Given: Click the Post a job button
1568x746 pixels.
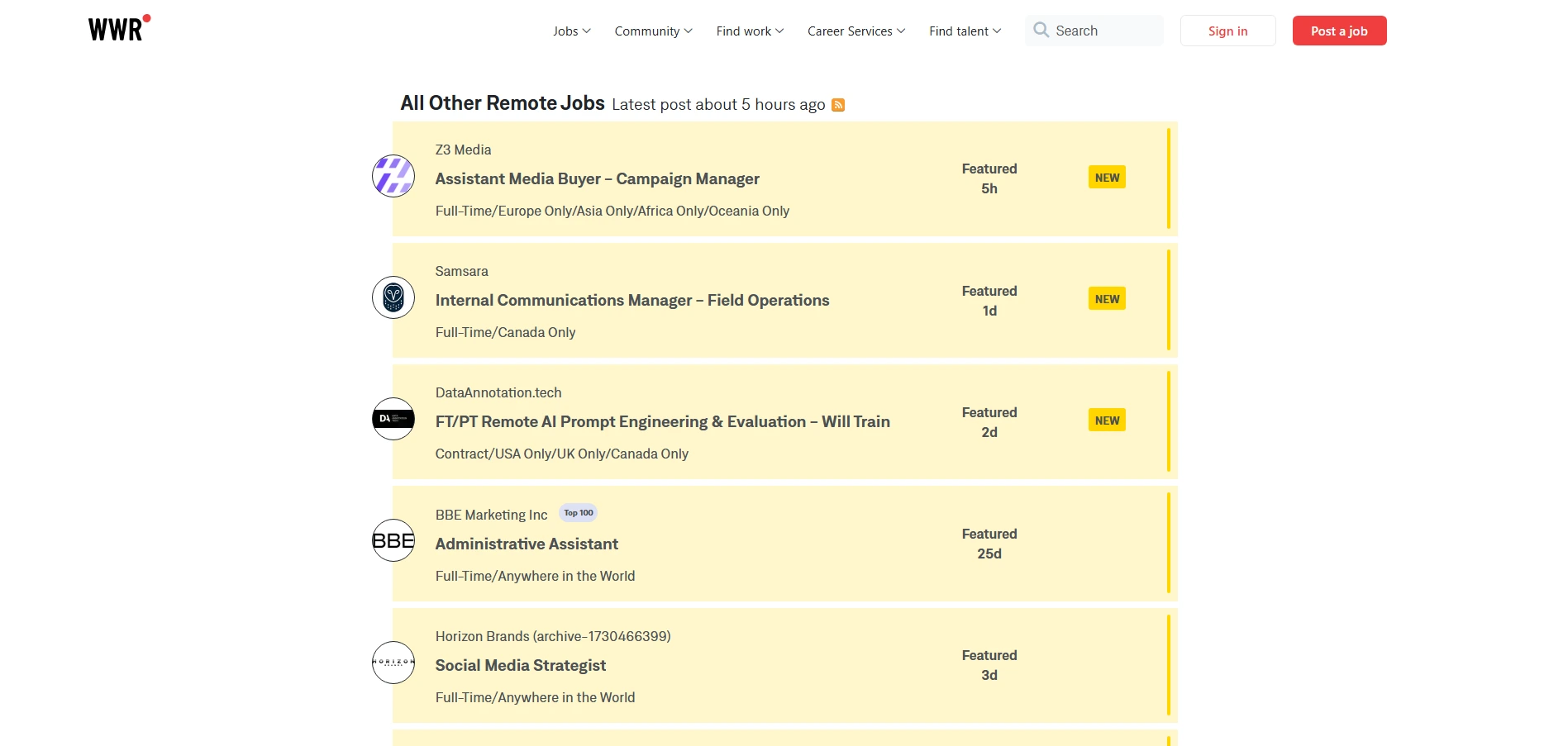Looking at the screenshot, I should pyautogui.click(x=1339, y=31).
